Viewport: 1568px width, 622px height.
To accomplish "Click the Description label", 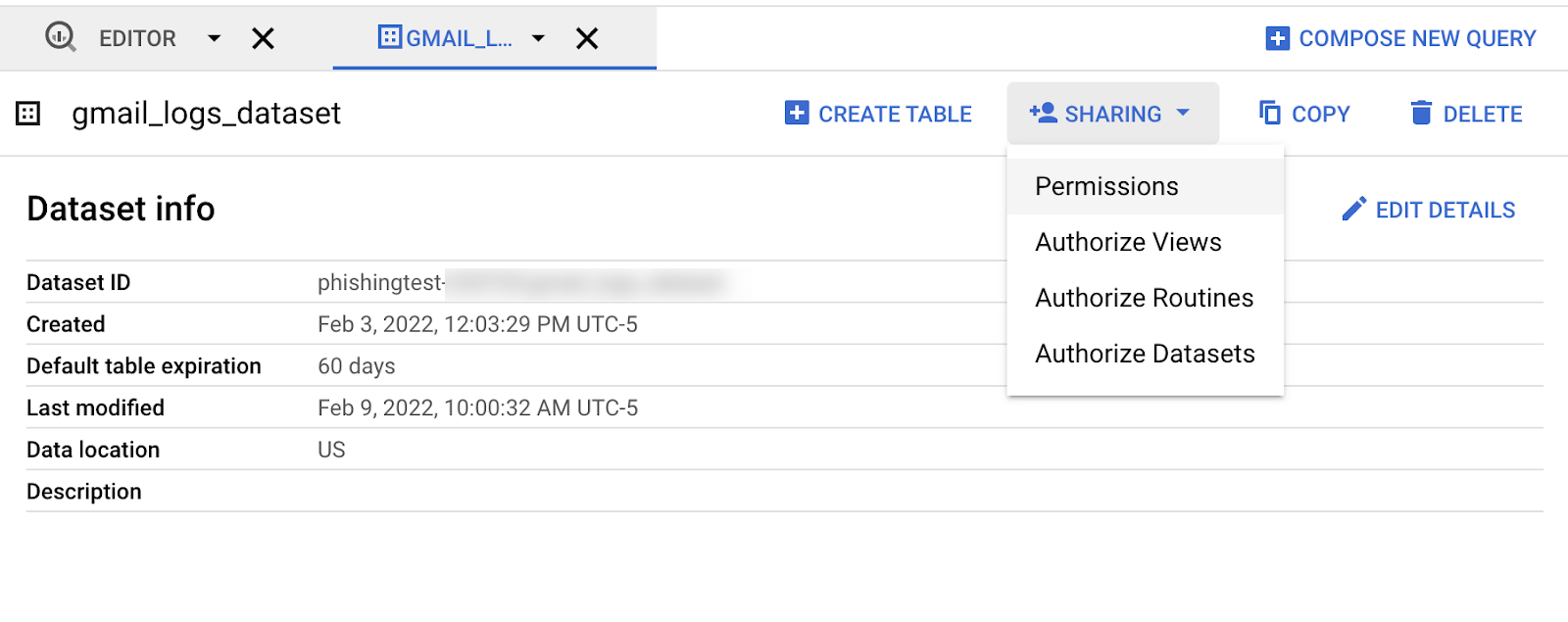I will [x=84, y=492].
